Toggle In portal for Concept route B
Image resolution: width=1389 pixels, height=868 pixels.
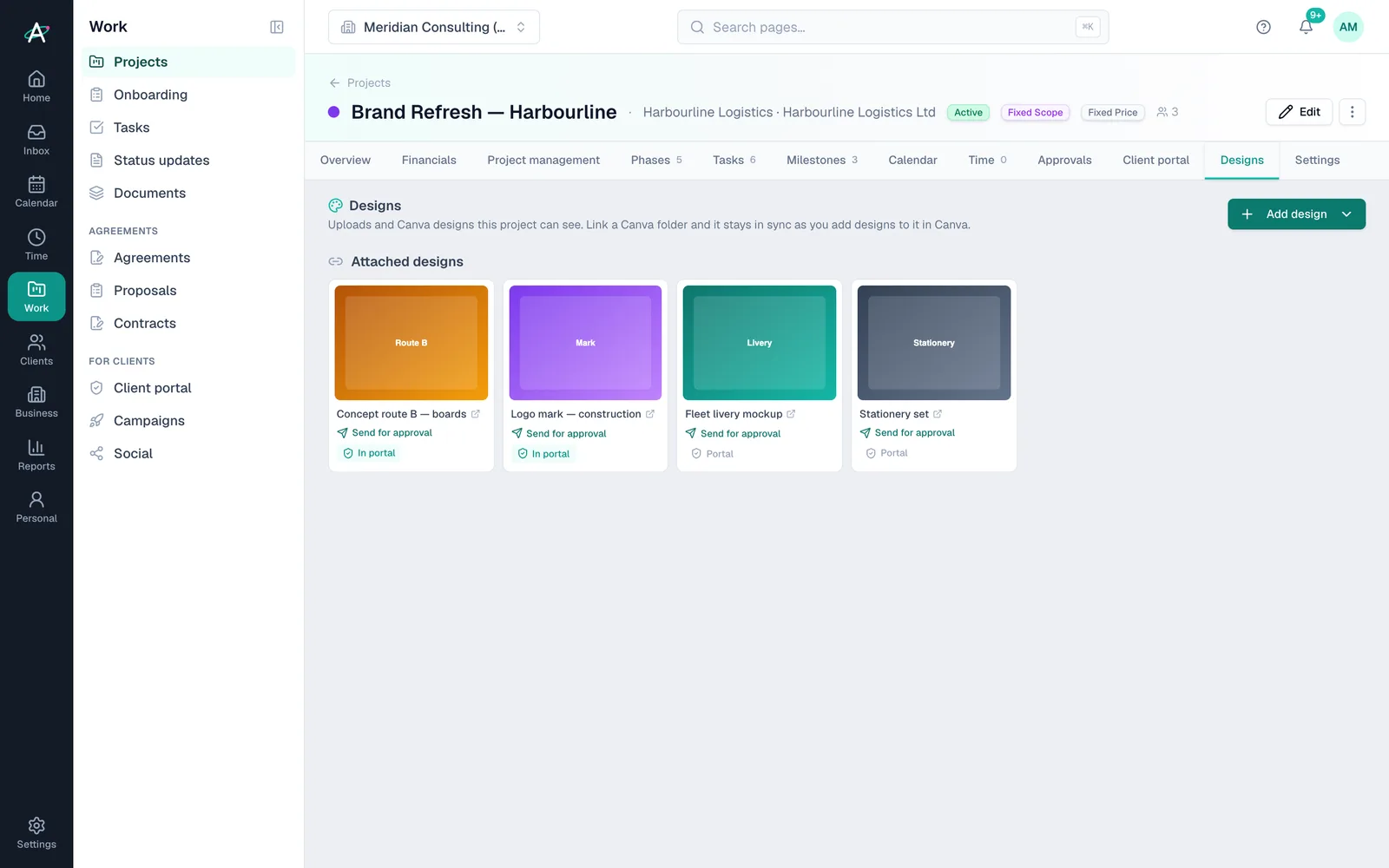(x=370, y=453)
